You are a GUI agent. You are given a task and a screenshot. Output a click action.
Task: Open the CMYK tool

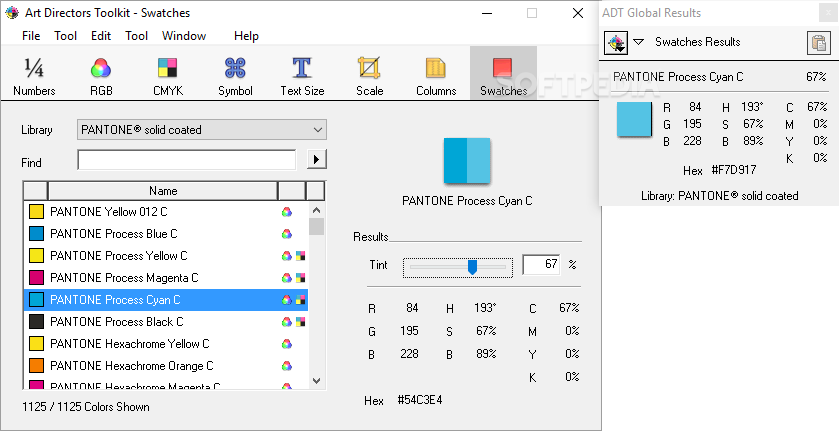(167, 75)
